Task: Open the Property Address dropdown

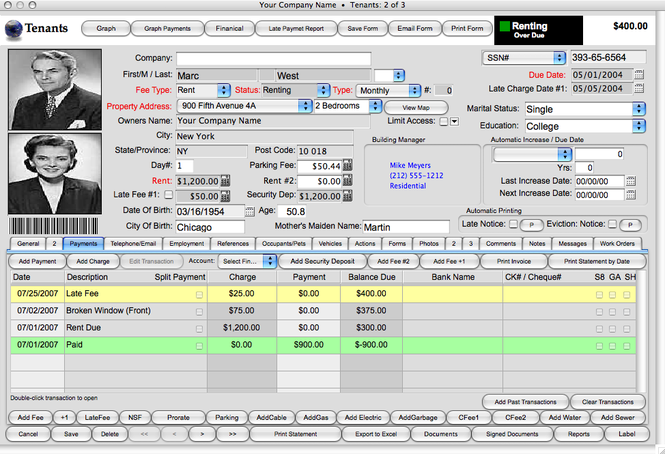Action: point(305,106)
